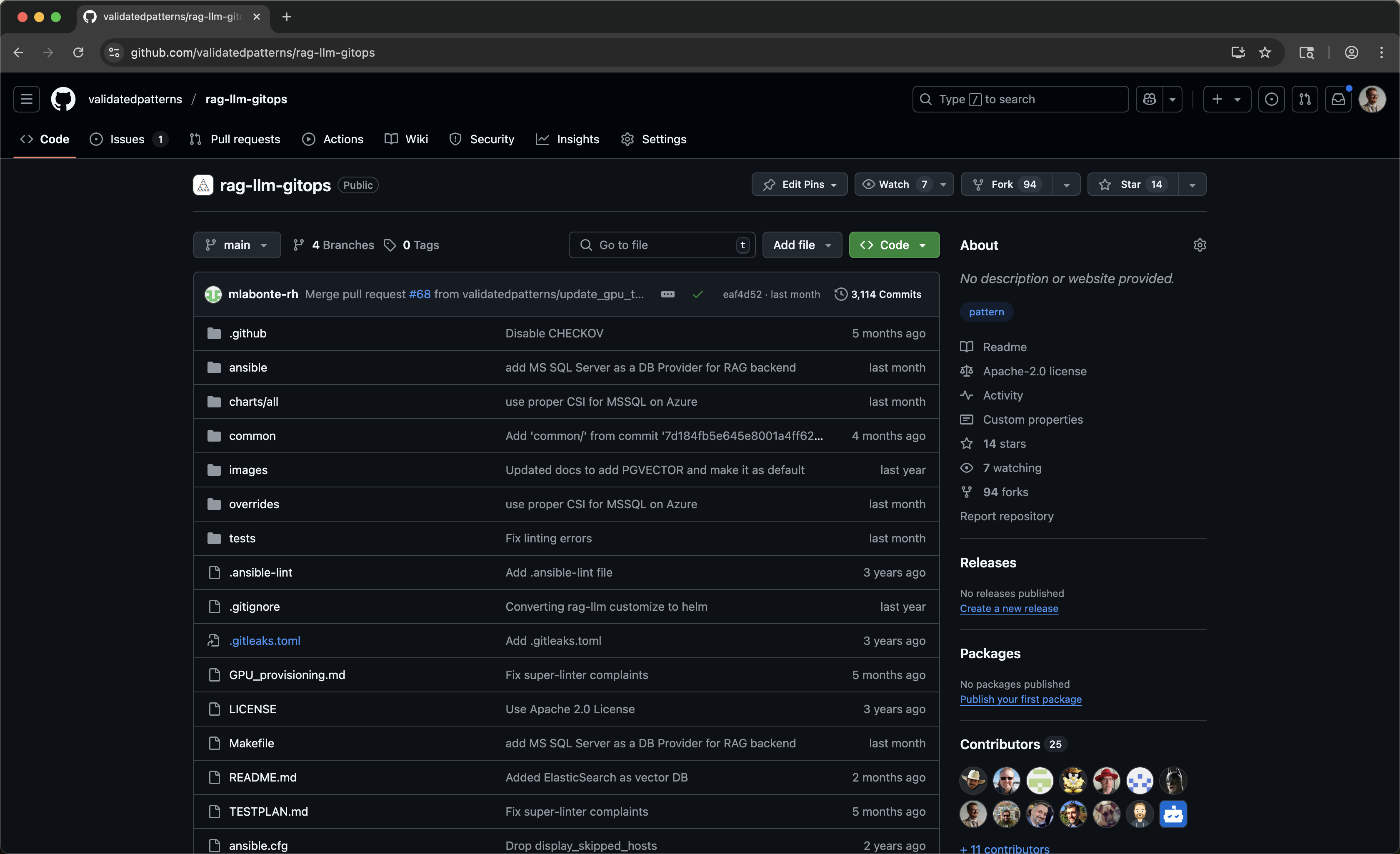Open Copilot chat icon in the header
Screen dimensions: 1400x854
[x=1149, y=99]
